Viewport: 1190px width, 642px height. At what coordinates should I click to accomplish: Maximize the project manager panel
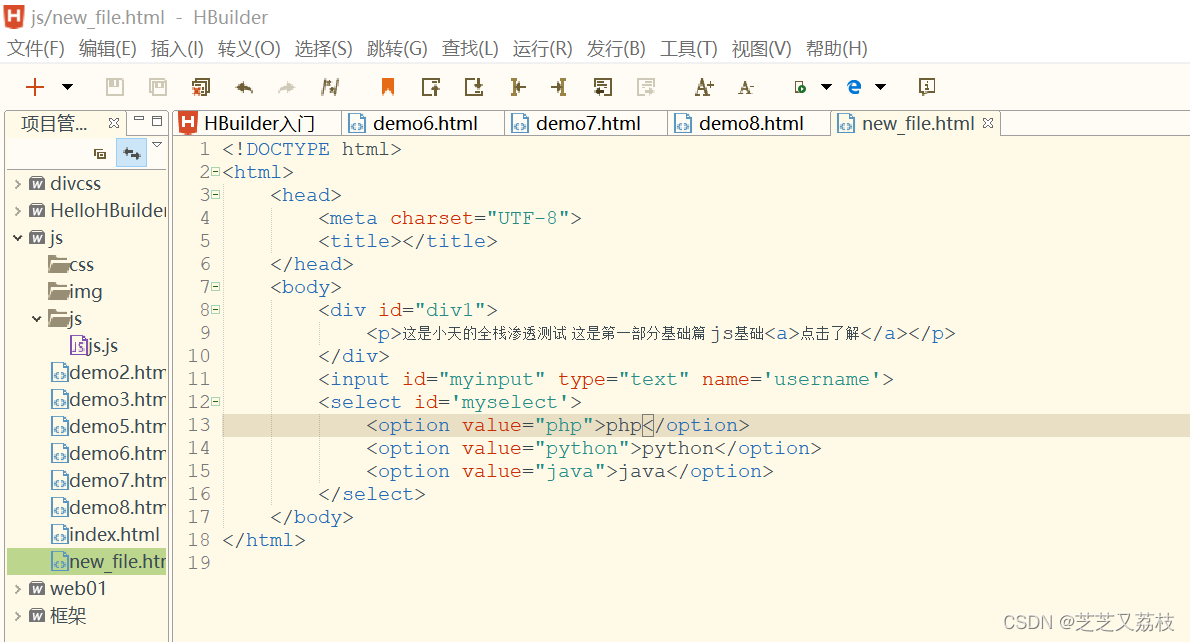[x=157, y=121]
